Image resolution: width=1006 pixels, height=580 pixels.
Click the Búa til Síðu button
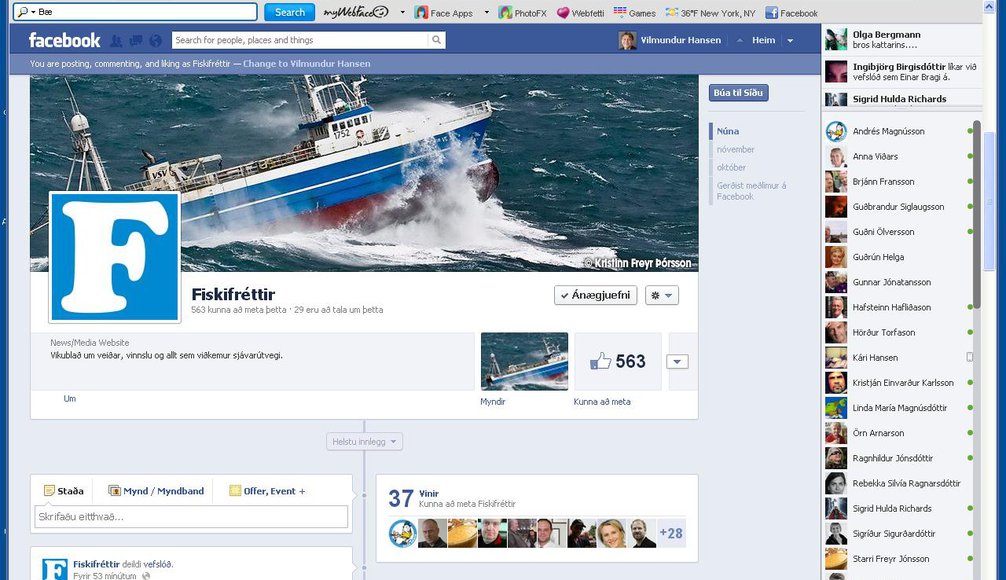(738, 92)
